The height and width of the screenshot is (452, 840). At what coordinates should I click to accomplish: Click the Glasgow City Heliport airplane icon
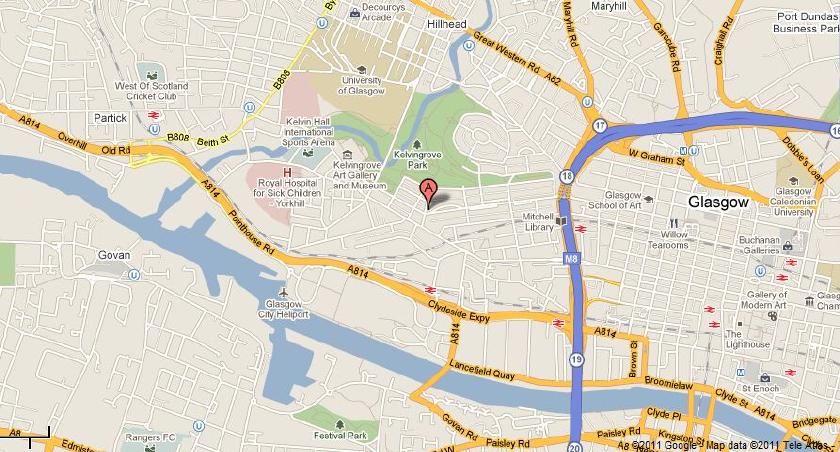(283, 293)
